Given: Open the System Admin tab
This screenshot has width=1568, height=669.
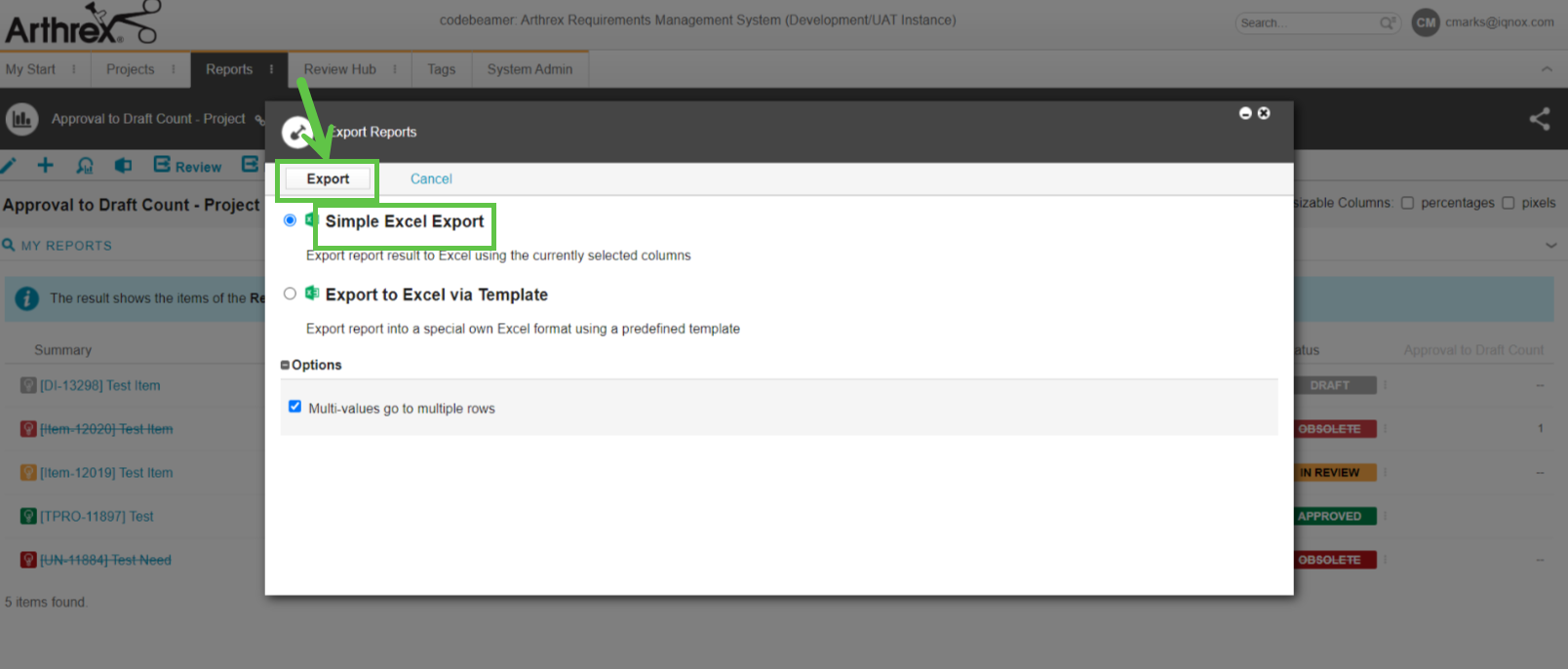Looking at the screenshot, I should (x=529, y=69).
